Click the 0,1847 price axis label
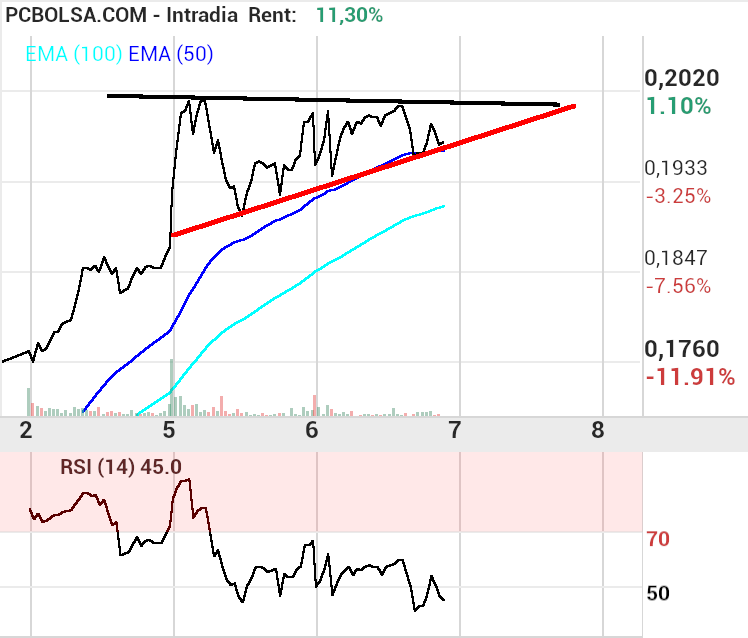The image size is (748, 638). (677, 258)
